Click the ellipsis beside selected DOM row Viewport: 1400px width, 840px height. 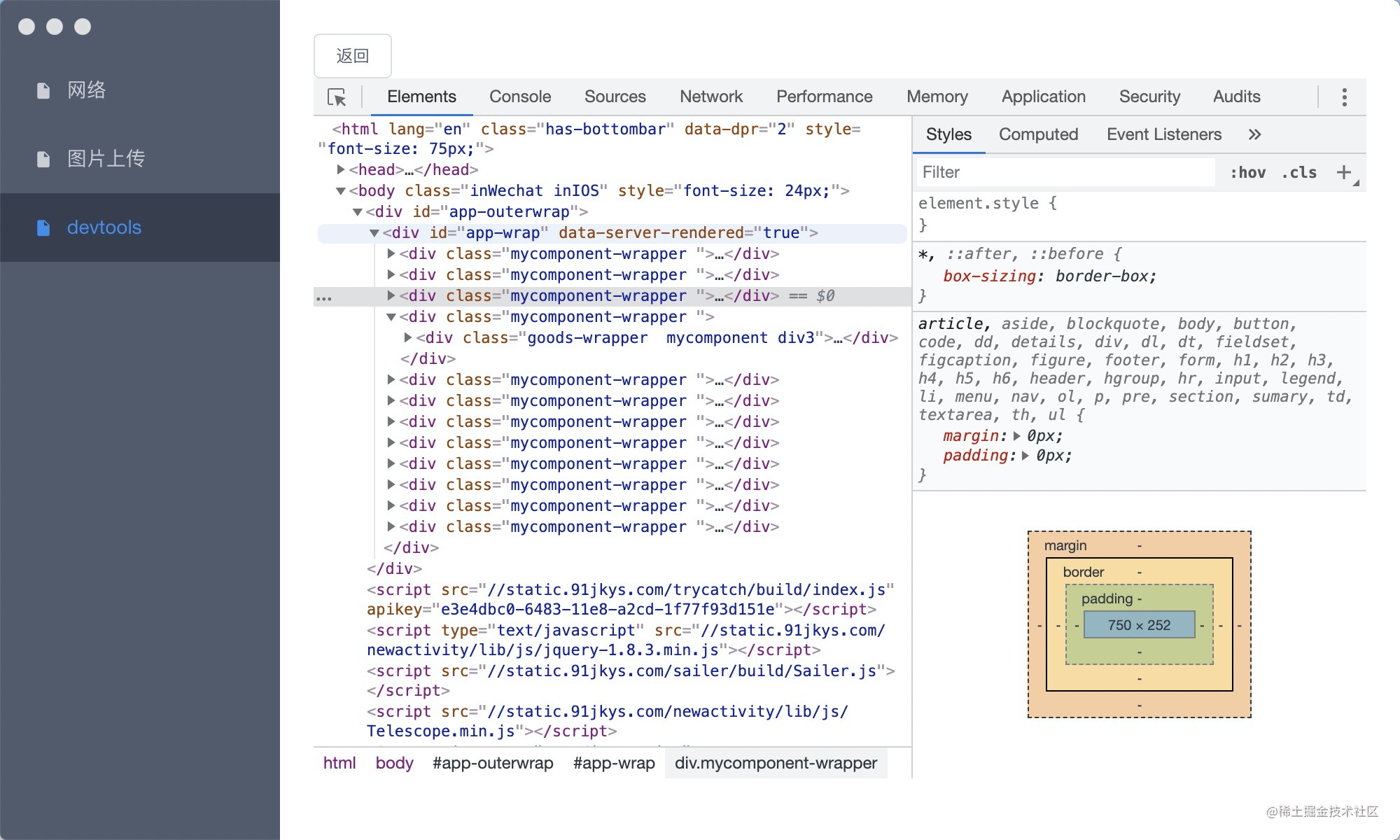pyautogui.click(x=324, y=297)
